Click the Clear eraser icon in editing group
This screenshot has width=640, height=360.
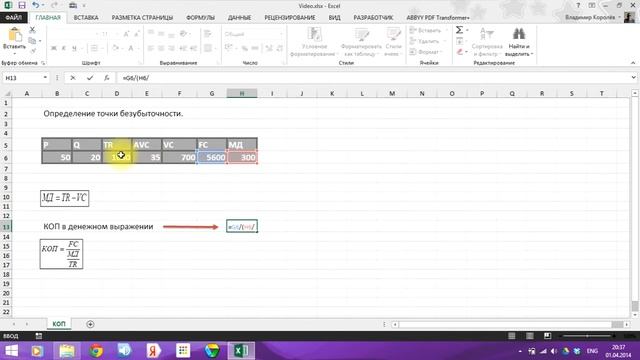coord(460,52)
